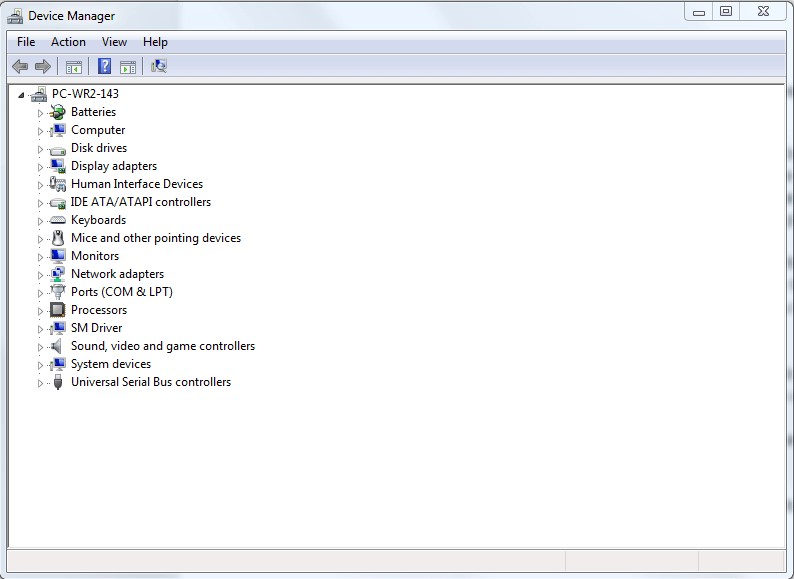Expand the Sound, video and game controllers arrow
The height and width of the screenshot is (579, 794).
pos(41,347)
